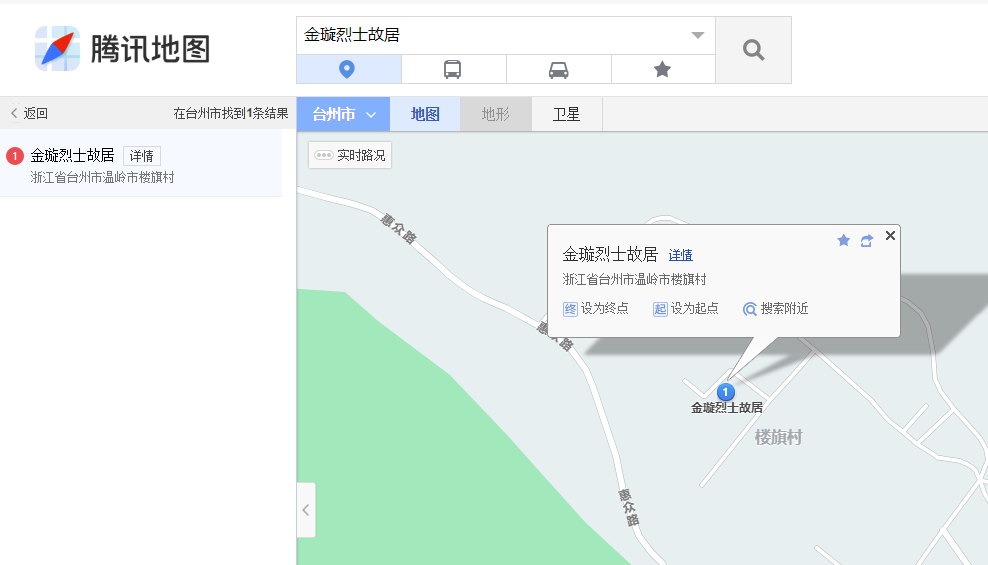Screen dimensions: 988x565
Task: Click the blue map marker numbered 1
Action: pyautogui.click(x=727, y=392)
